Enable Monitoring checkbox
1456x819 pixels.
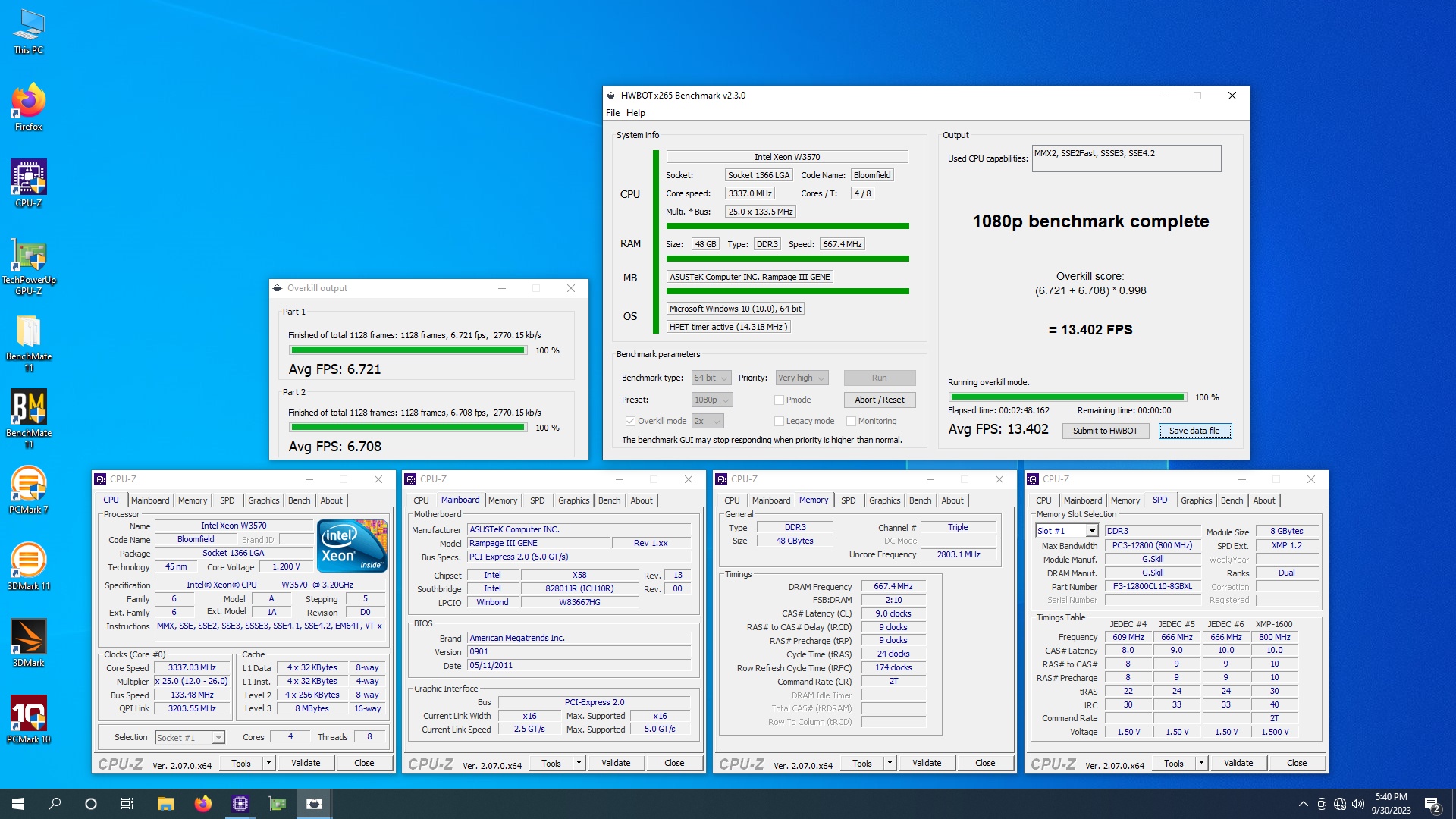(x=851, y=421)
